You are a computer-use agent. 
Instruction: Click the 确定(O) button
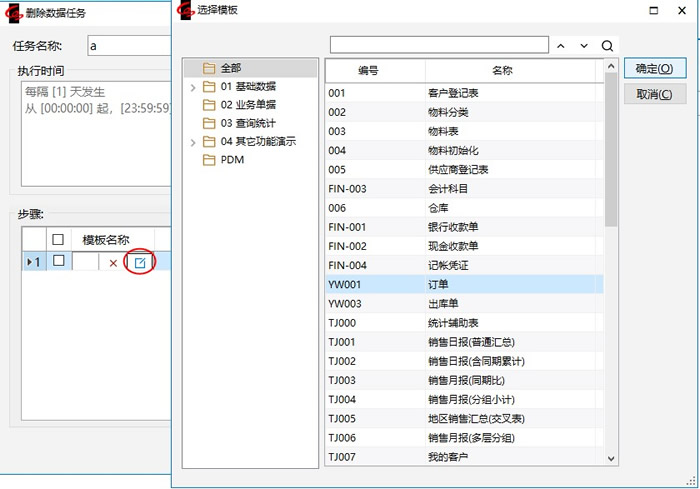pyautogui.click(x=655, y=69)
